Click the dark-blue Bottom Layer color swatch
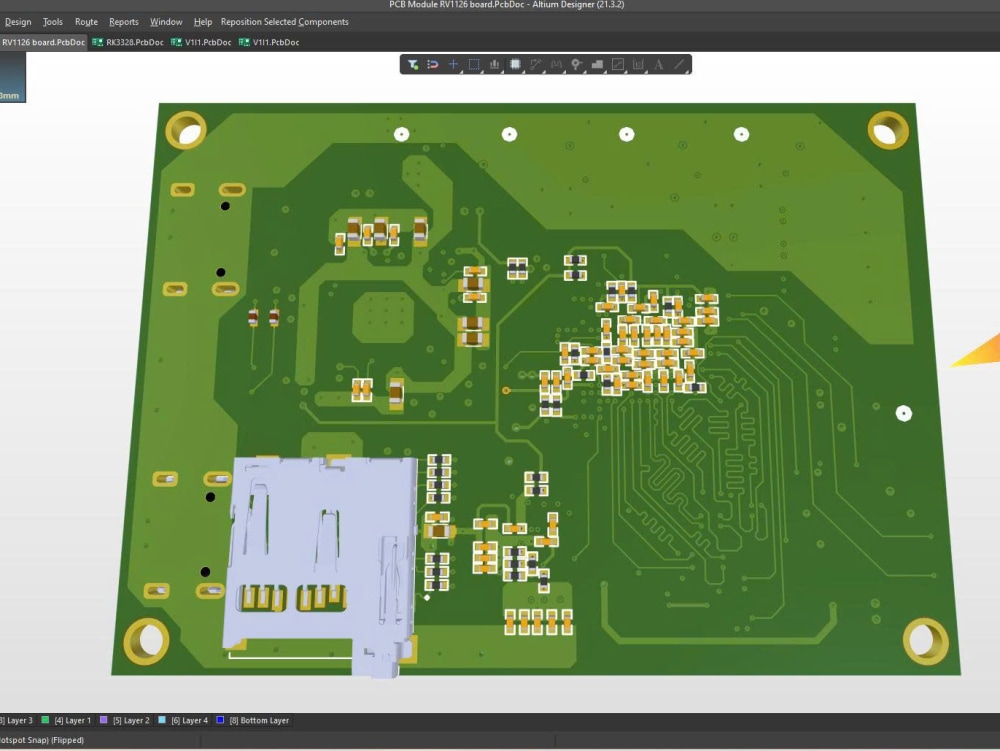Screen dimensions: 1000x751 point(220,720)
